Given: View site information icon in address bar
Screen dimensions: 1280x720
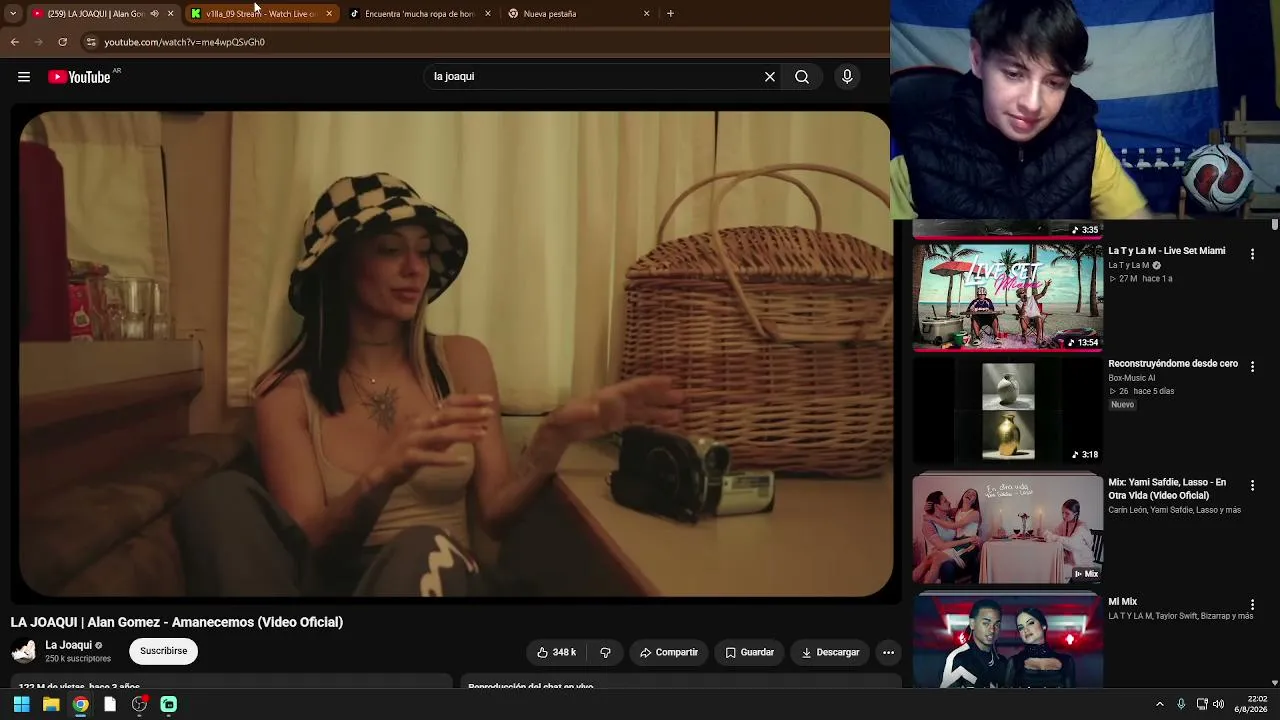Looking at the screenshot, I should point(91,42).
